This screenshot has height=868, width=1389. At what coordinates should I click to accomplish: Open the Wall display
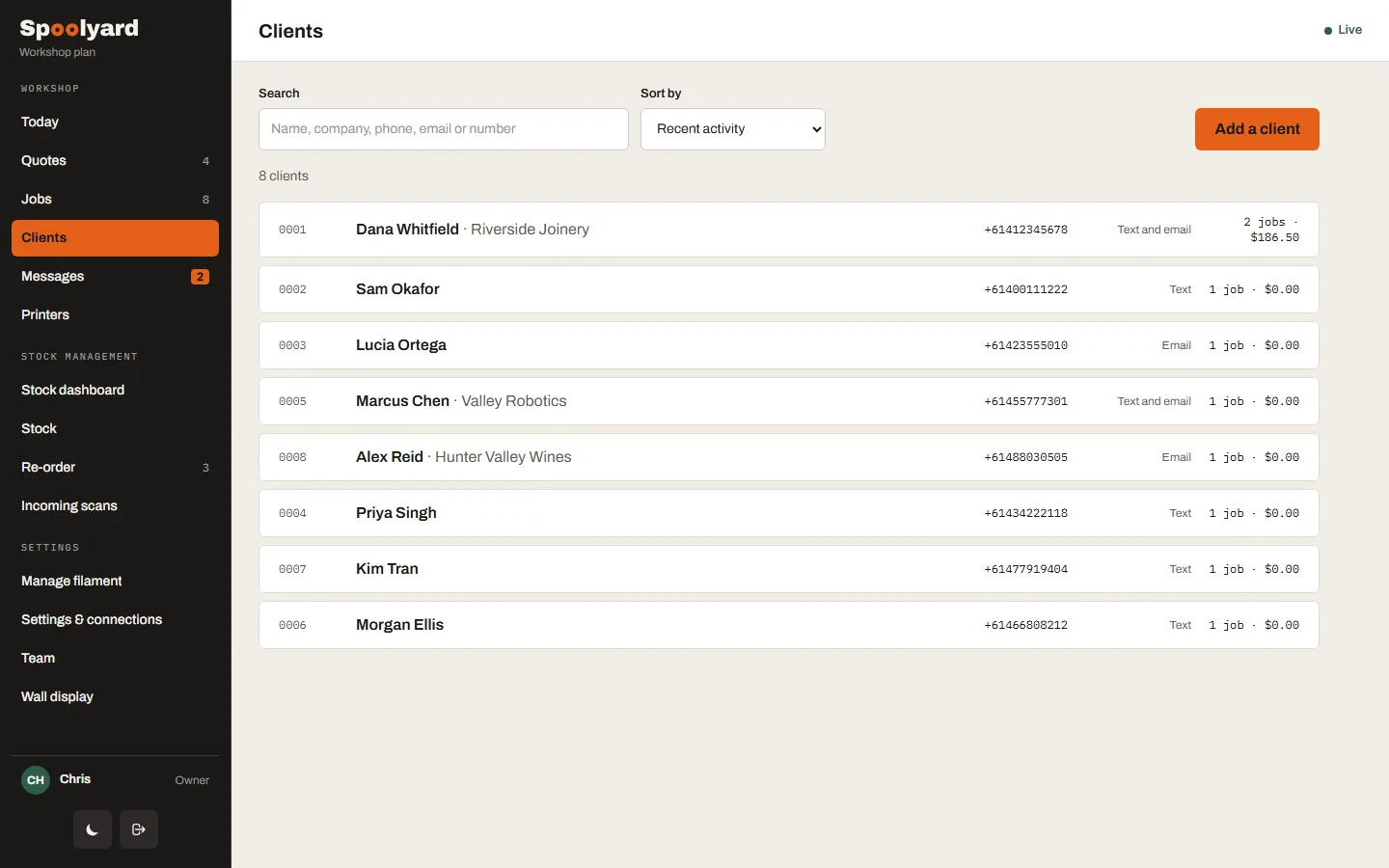[115, 696]
